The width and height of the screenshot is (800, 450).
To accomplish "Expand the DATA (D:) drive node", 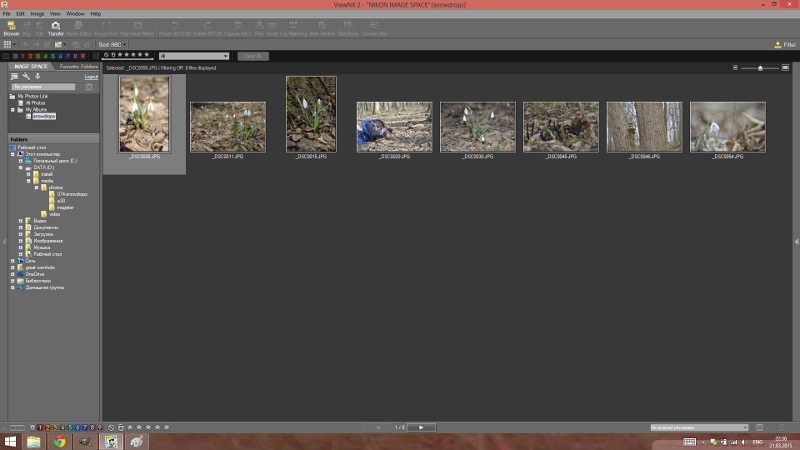I will [21, 167].
